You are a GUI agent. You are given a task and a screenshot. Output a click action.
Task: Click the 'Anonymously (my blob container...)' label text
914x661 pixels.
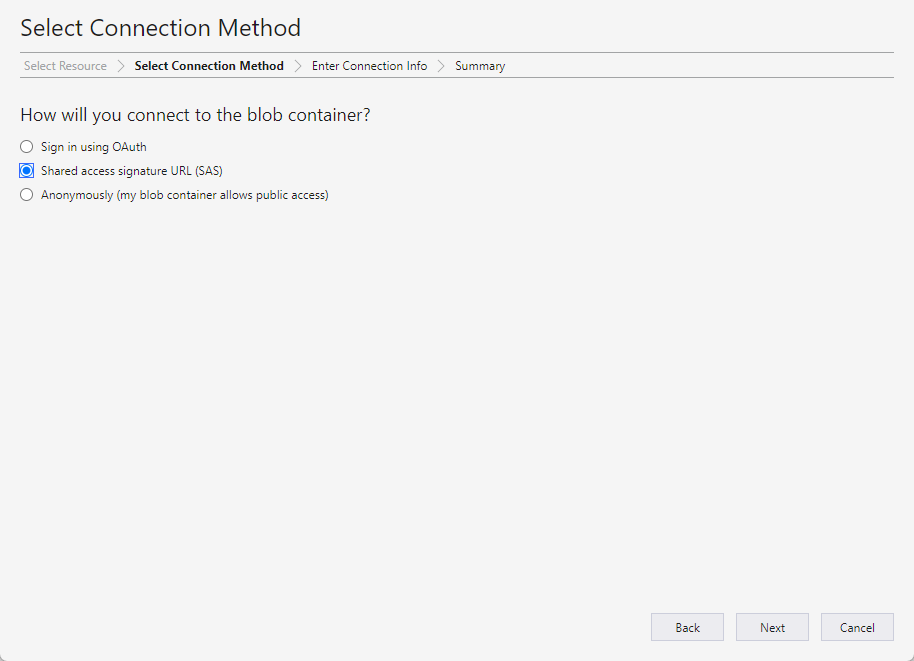[185, 195]
